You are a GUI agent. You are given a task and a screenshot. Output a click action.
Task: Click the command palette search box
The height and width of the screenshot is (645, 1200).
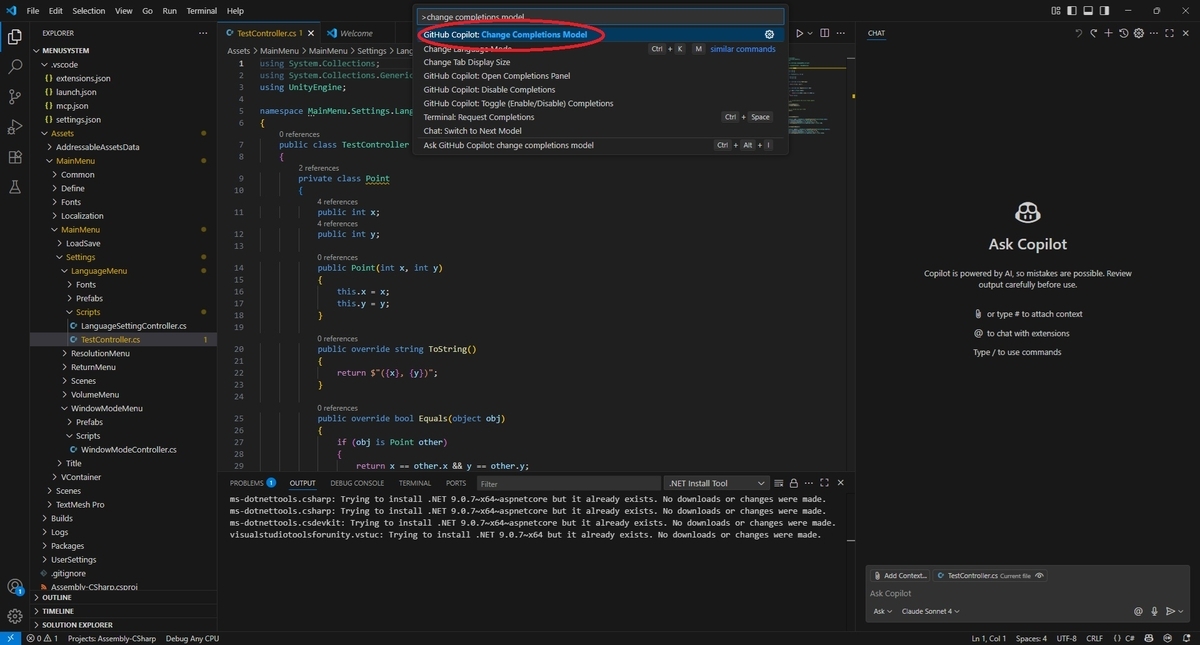(600, 16)
